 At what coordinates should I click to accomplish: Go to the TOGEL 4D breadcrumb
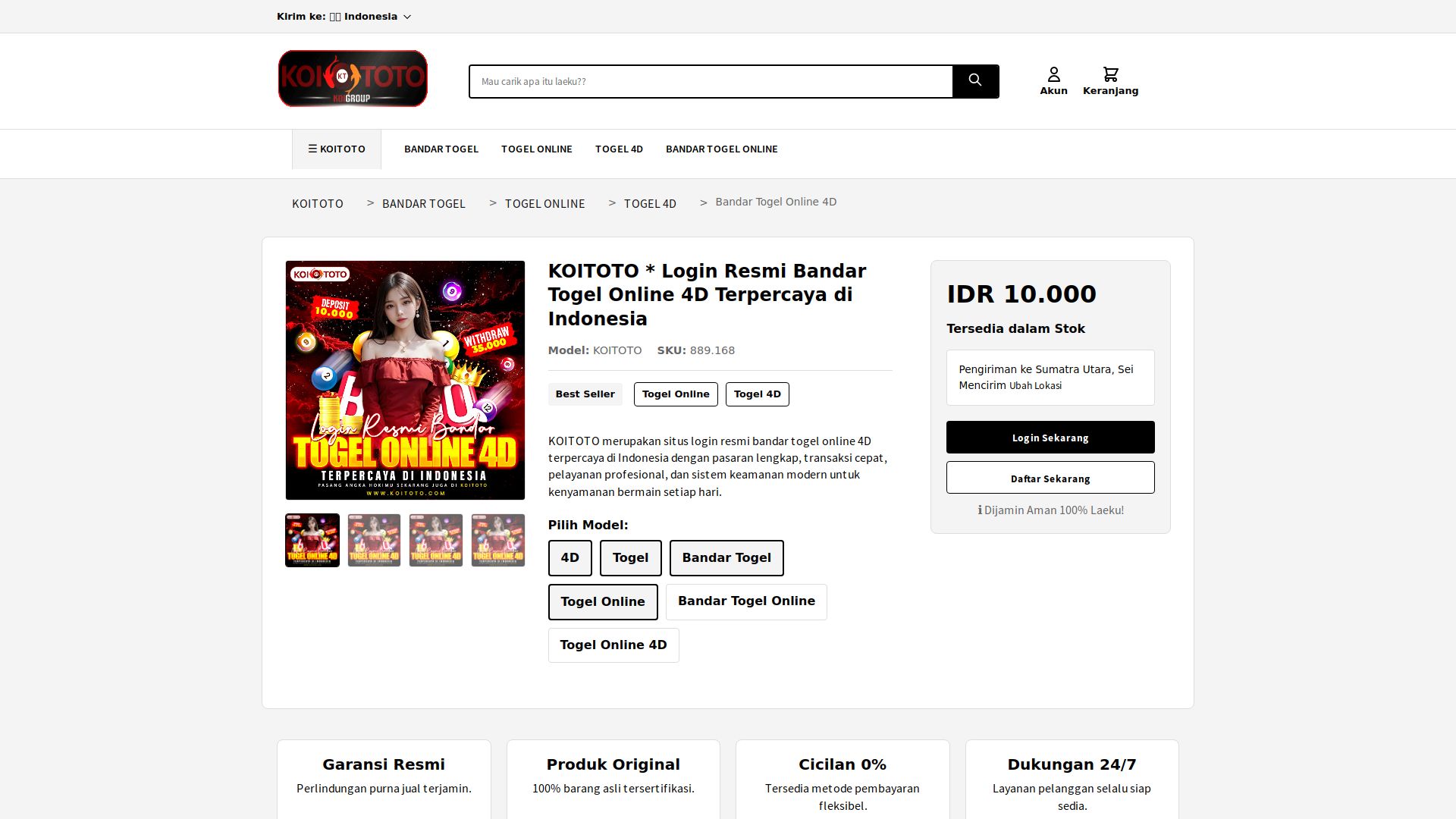pyautogui.click(x=650, y=203)
